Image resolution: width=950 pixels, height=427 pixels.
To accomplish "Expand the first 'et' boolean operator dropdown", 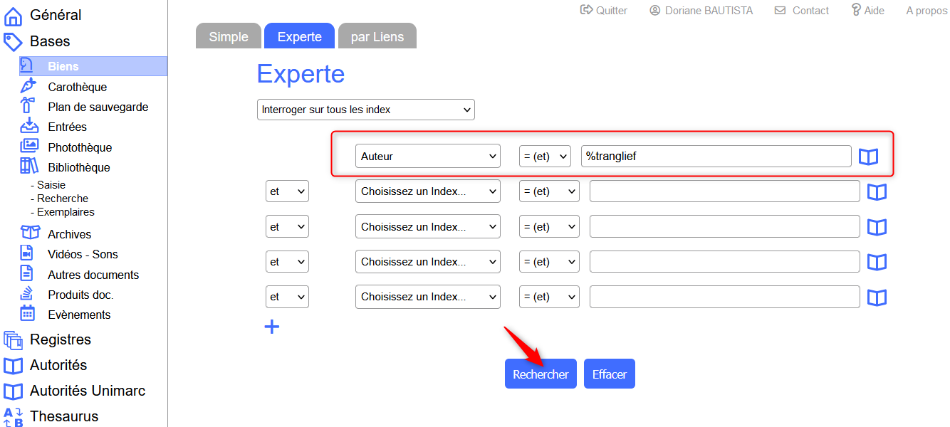I will [x=287, y=191].
